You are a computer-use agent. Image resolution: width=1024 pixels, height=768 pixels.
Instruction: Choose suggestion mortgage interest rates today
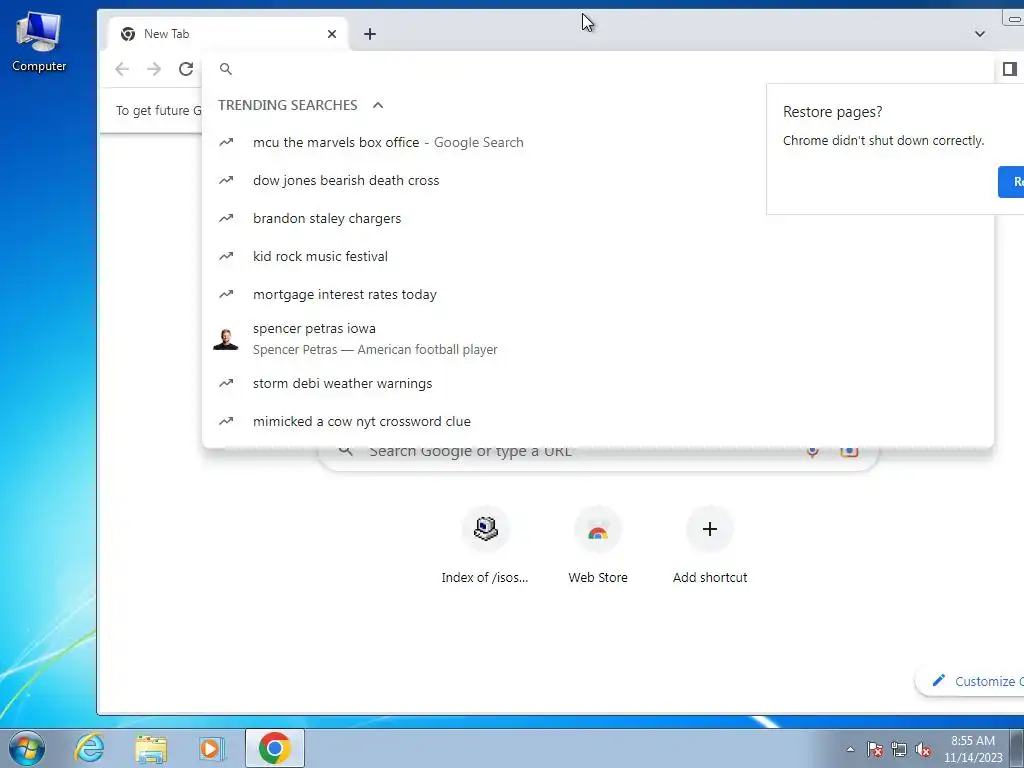[598, 295]
